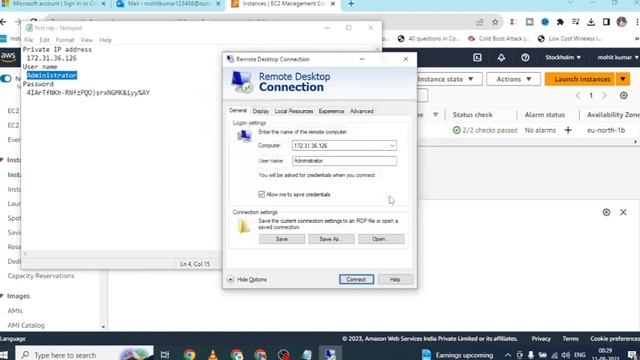This screenshot has width=640, height=360.
Task: Toggle the new EC2 experience switch
Action: tap(6, 78)
